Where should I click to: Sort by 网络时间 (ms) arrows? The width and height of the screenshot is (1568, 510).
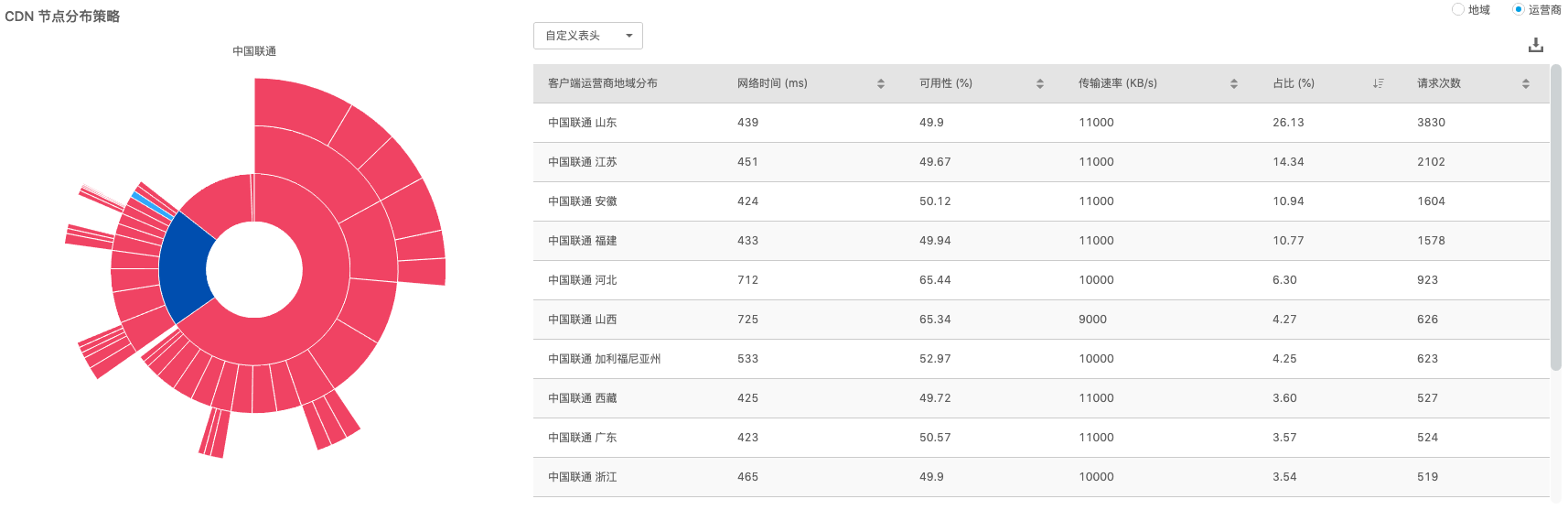click(880, 83)
